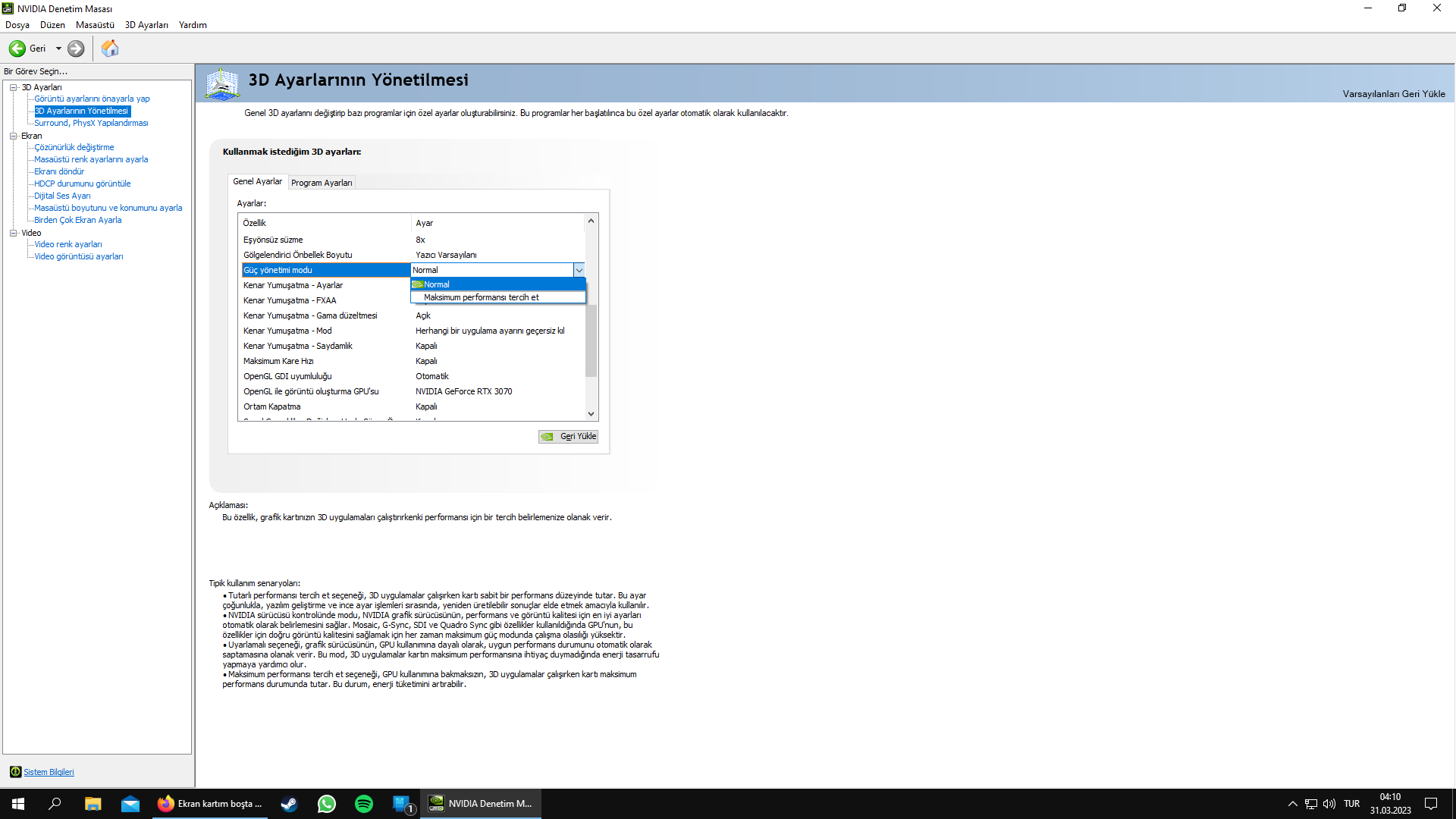This screenshot has height=819, width=1456.
Task: Open the notification center icon
Action: [x=1431, y=804]
